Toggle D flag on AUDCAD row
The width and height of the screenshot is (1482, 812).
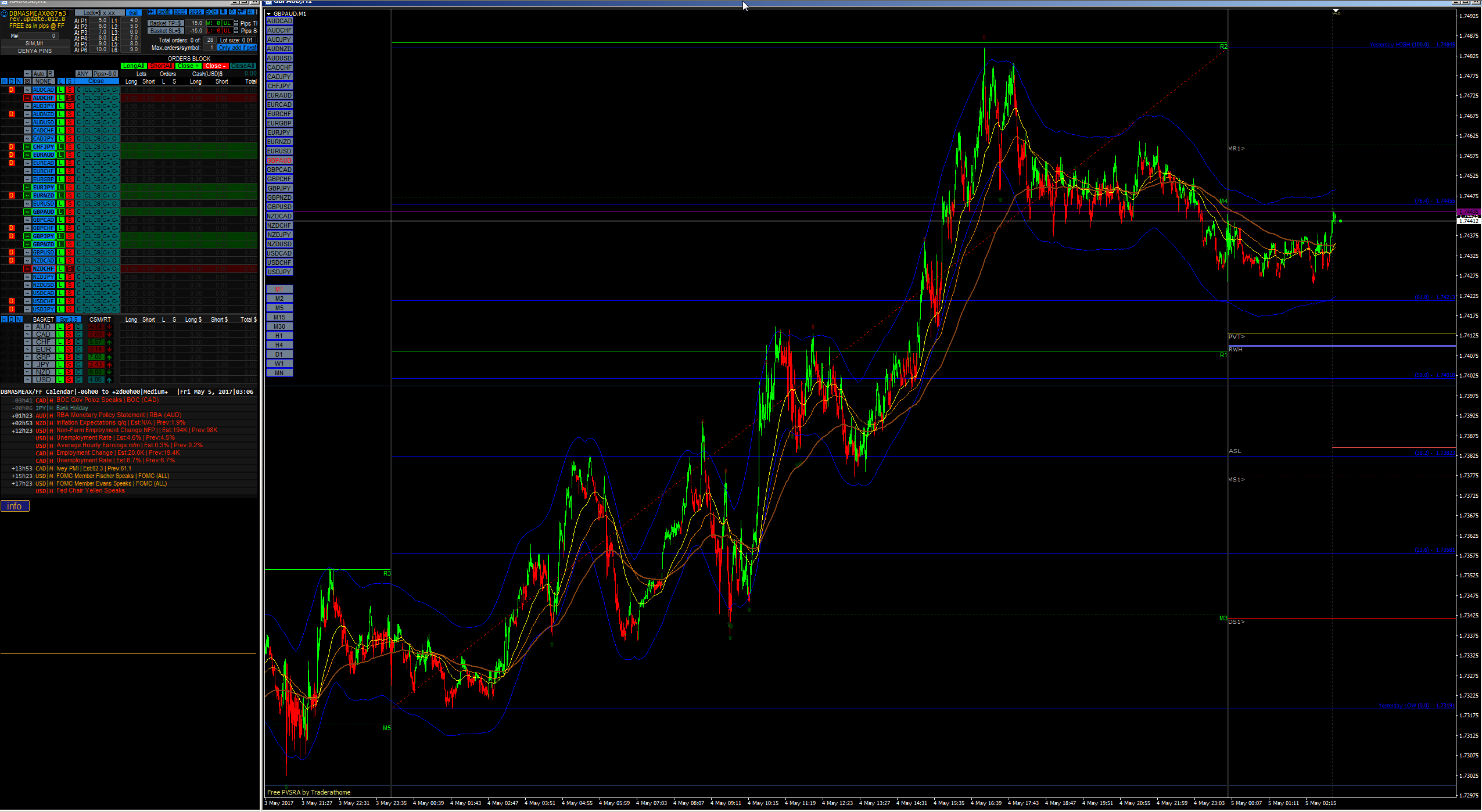(11, 89)
